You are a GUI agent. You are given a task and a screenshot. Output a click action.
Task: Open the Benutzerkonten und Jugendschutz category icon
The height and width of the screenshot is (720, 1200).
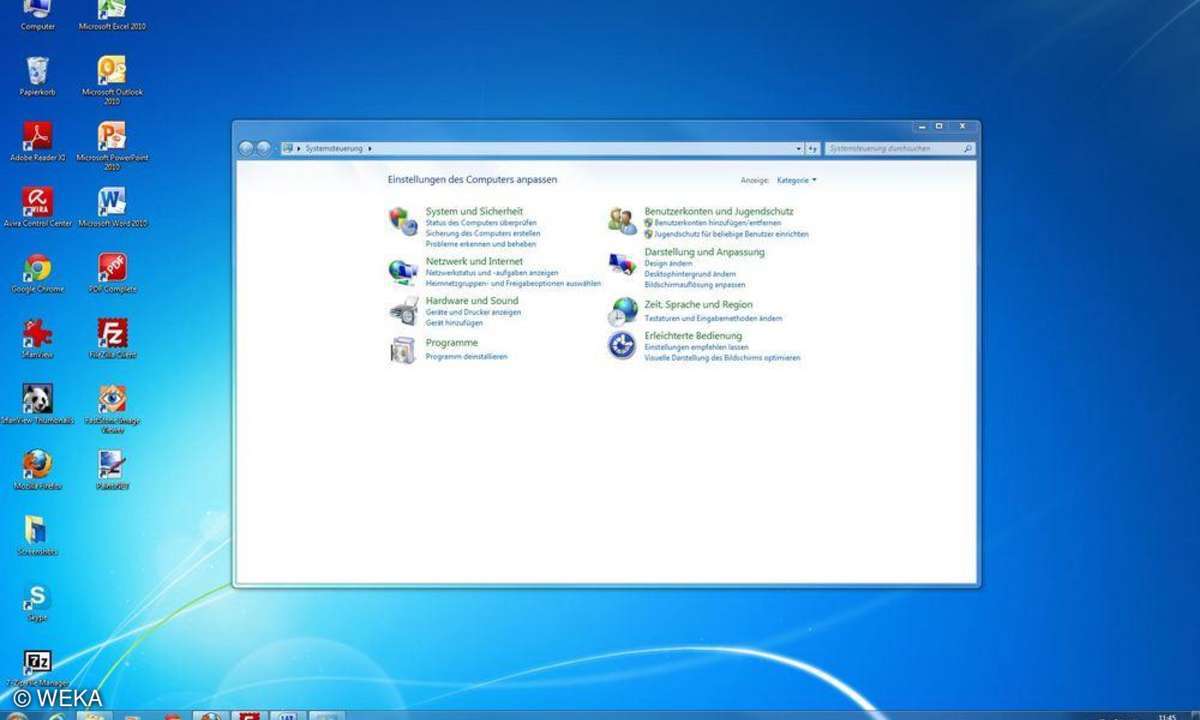coord(622,221)
